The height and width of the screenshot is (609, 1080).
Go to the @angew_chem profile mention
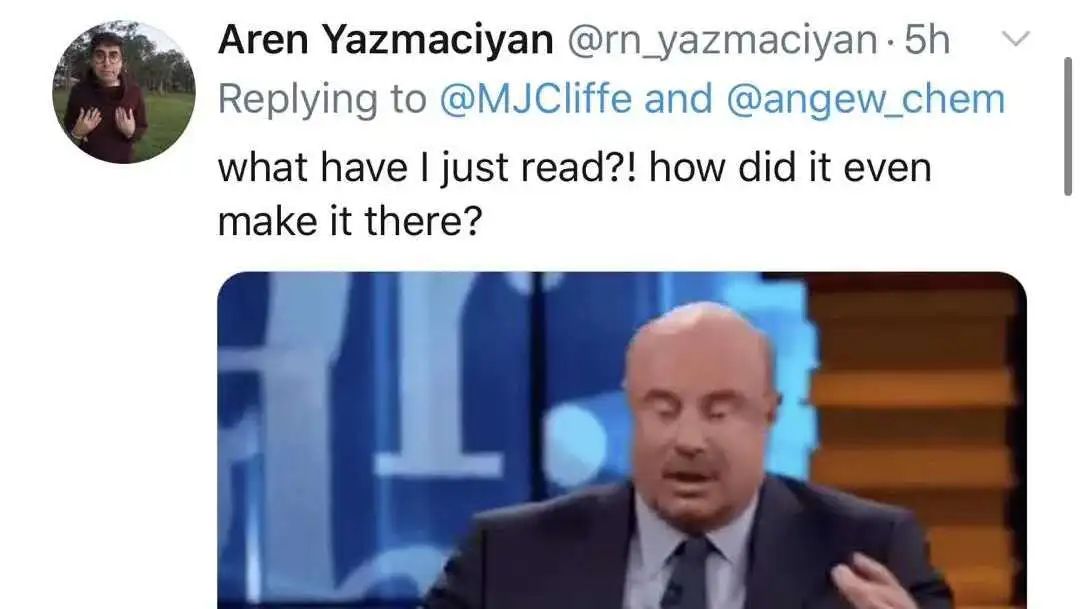(x=865, y=100)
